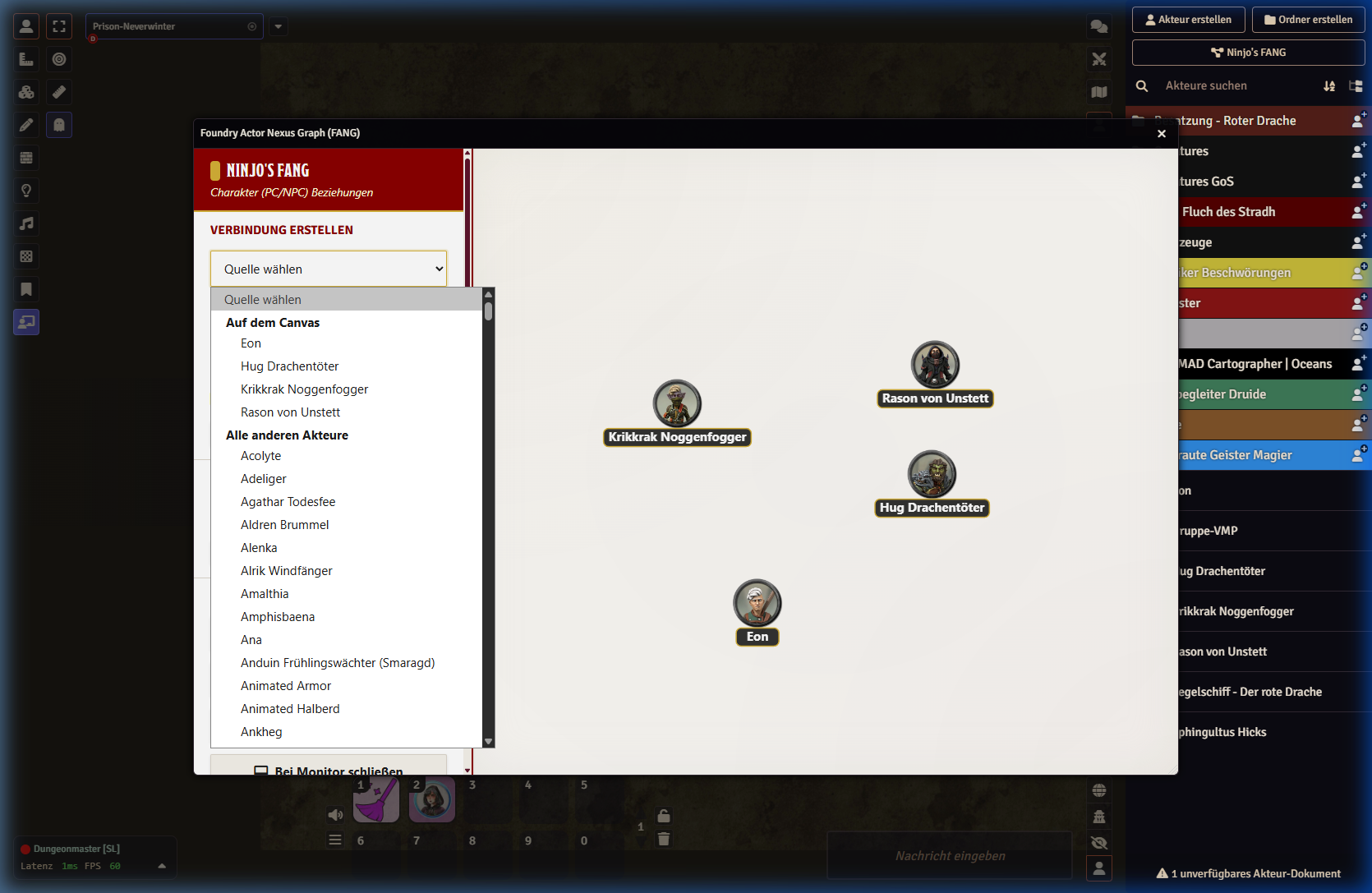
Task: Open the Quelle wählen source dropdown
Action: tap(329, 269)
